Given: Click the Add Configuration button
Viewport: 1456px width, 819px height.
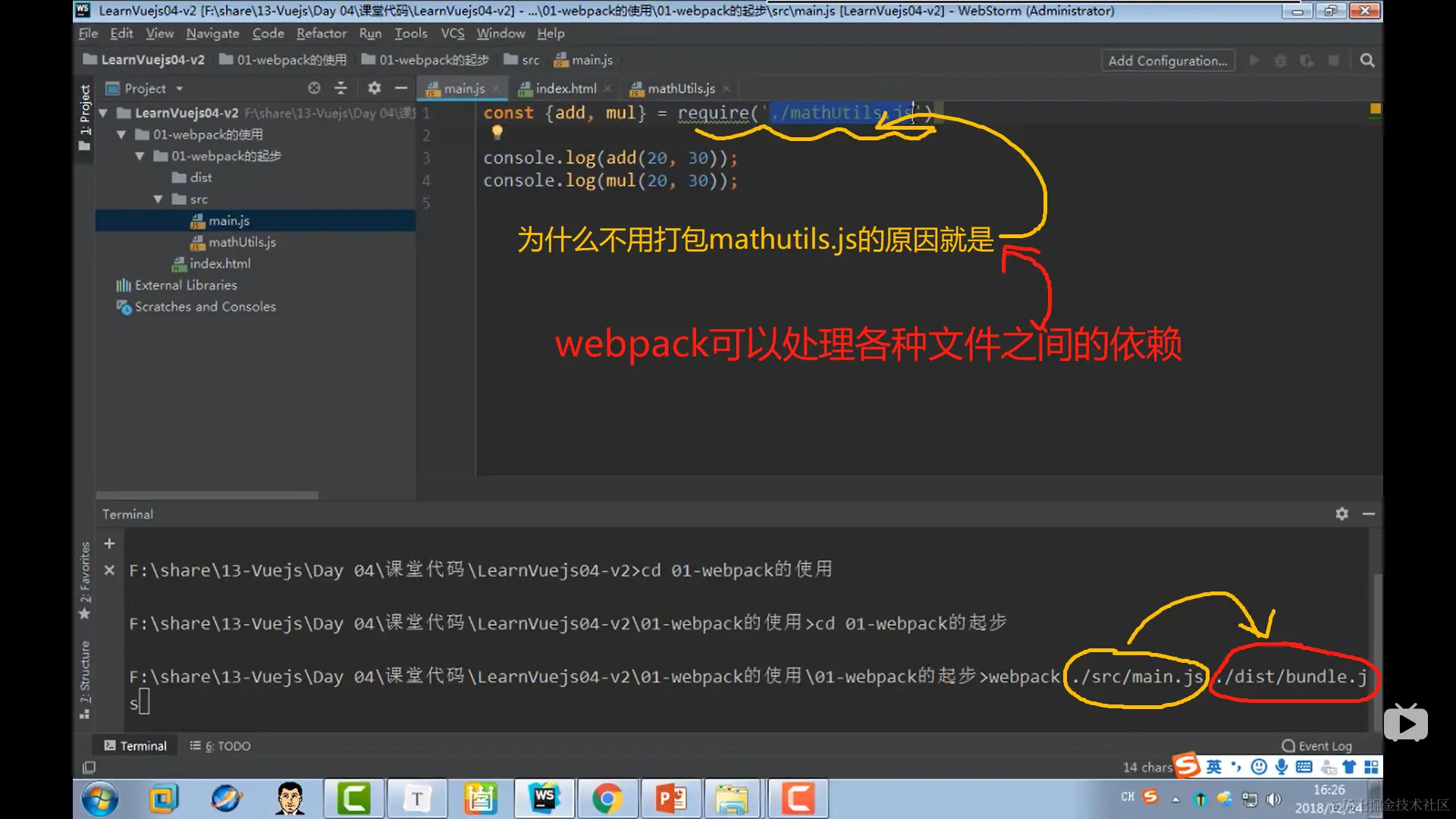Looking at the screenshot, I should [x=1167, y=61].
